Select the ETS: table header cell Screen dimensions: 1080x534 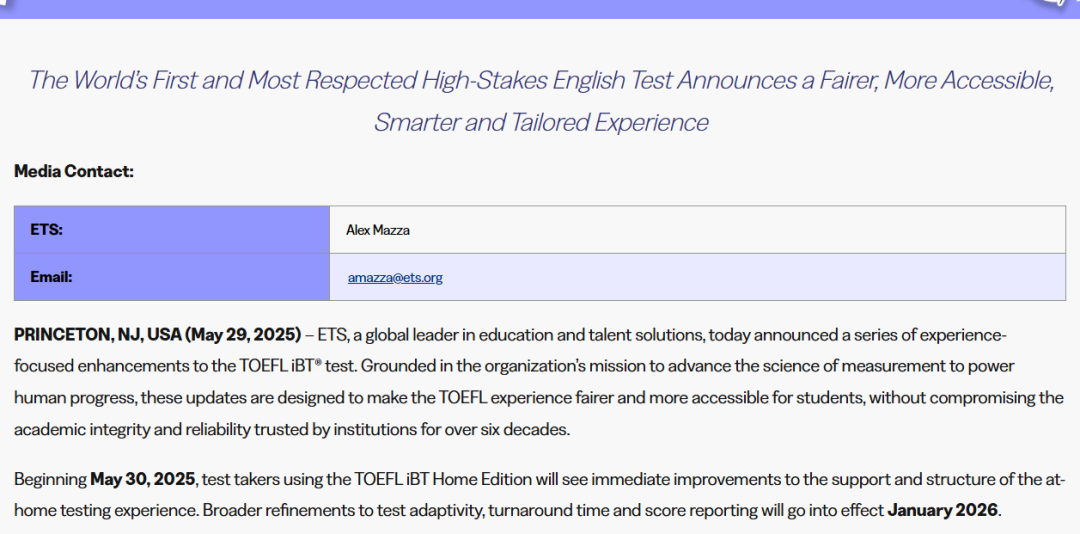(172, 230)
